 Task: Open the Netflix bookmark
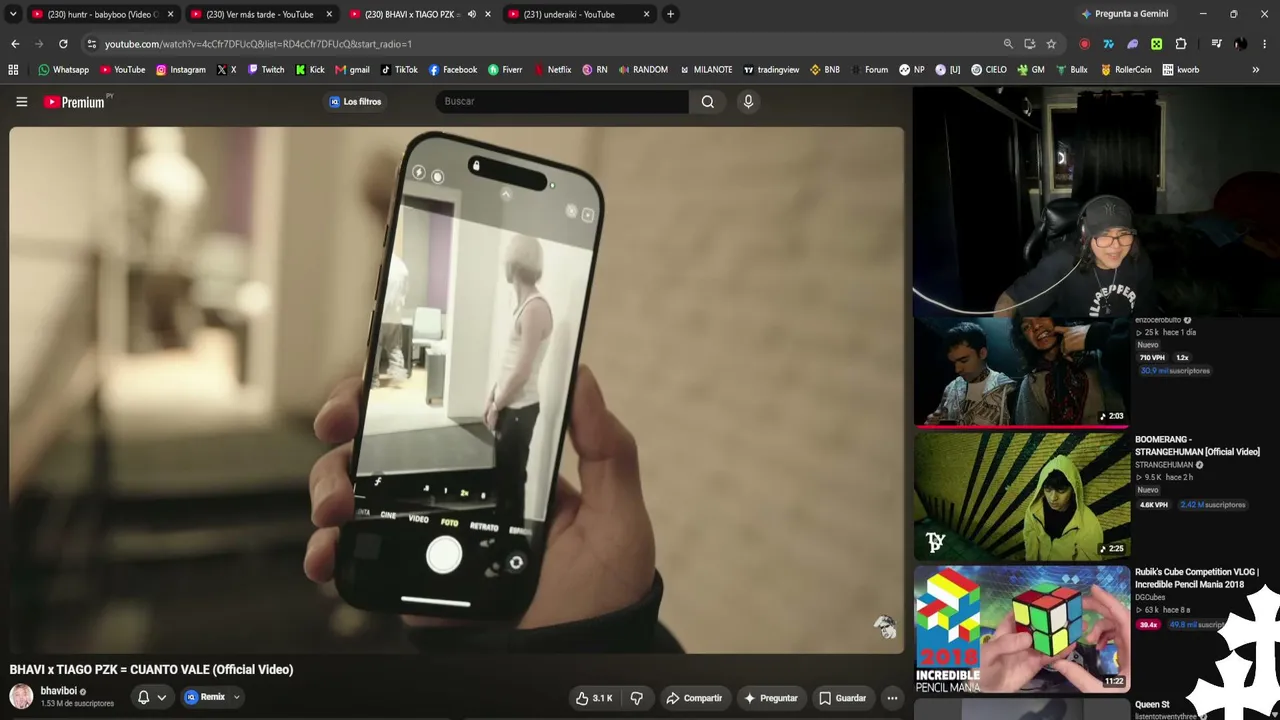point(552,70)
